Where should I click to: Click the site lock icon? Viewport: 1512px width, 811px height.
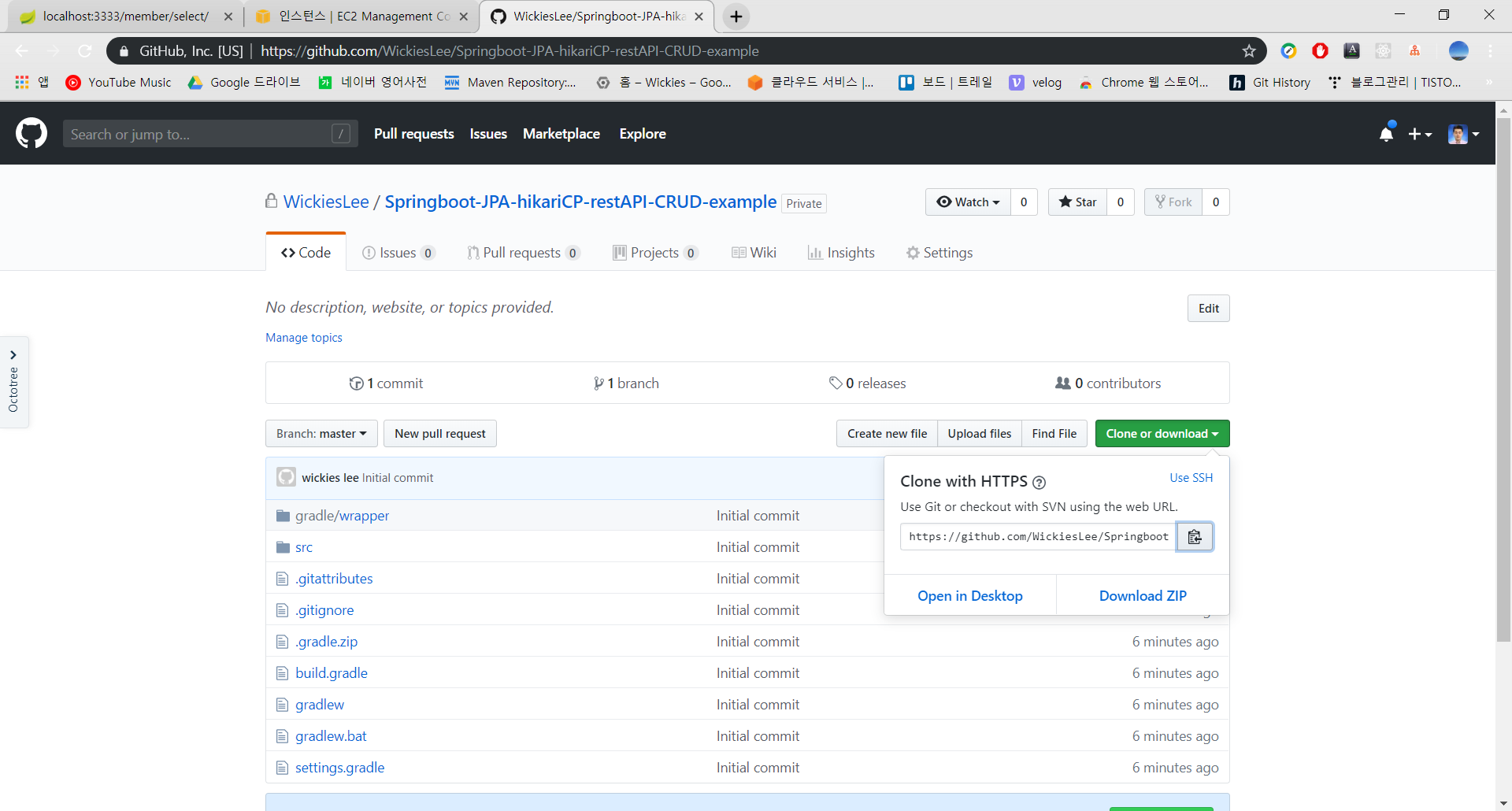pos(124,51)
